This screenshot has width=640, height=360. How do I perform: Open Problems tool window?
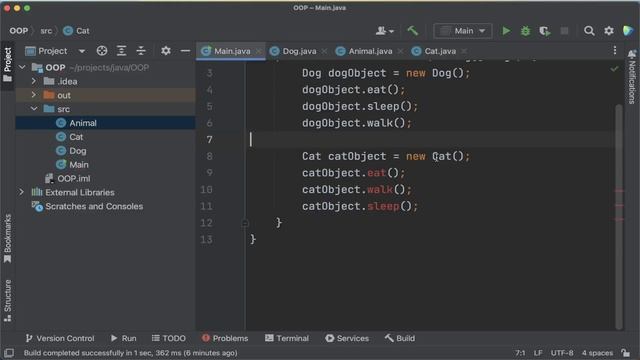(x=225, y=338)
